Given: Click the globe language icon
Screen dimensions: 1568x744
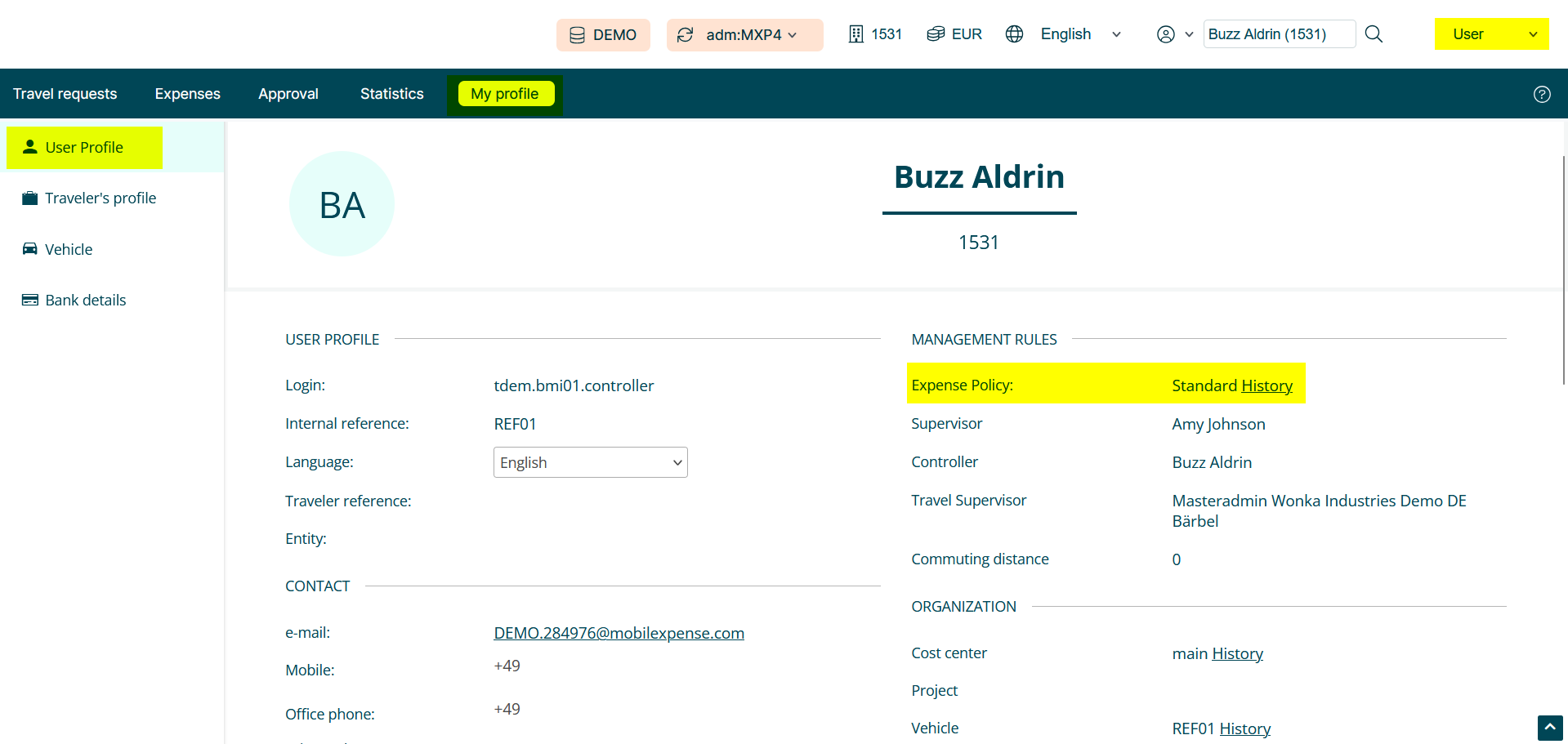Looking at the screenshot, I should pyautogui.click(x=1014, y=34).
